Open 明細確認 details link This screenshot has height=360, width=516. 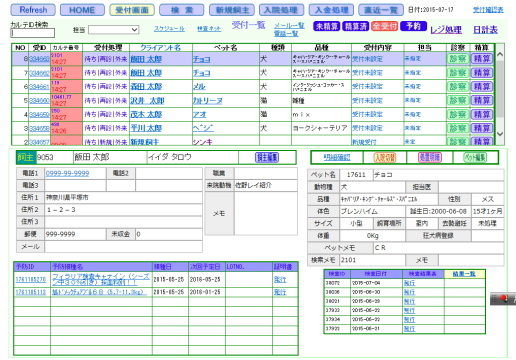pos(337,157)
